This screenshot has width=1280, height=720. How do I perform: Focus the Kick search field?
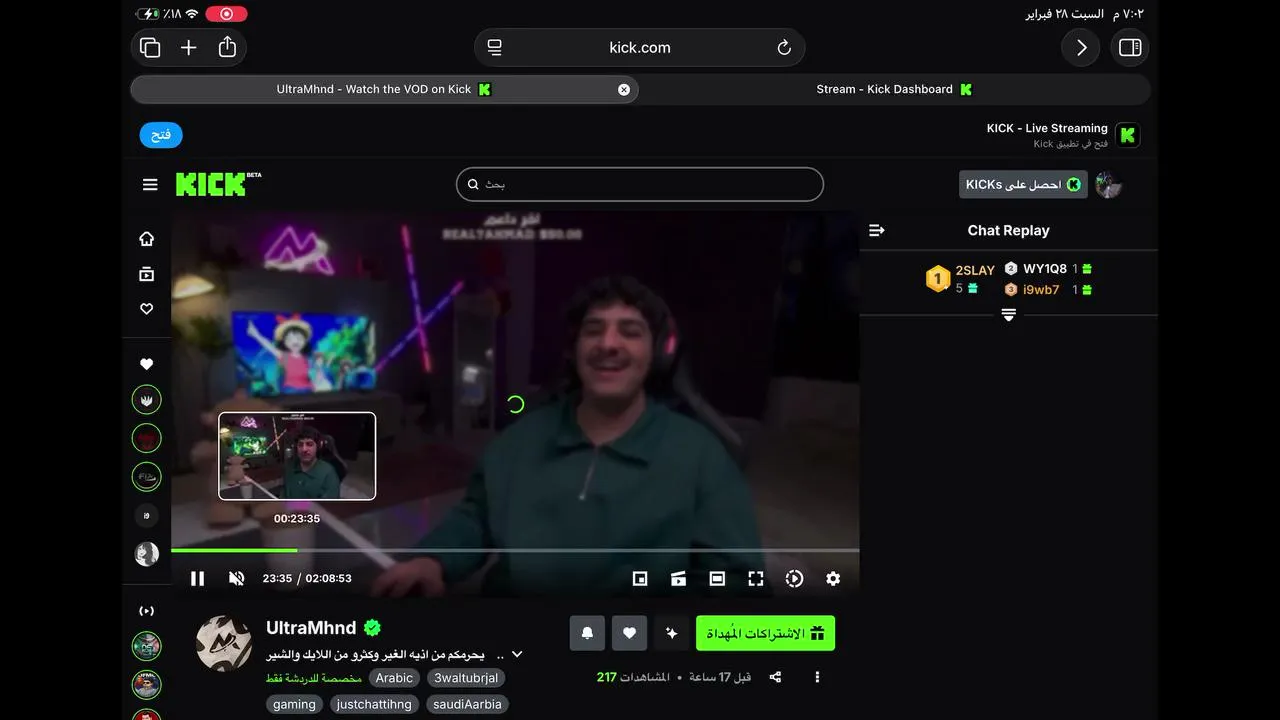click(x=640, y=184)
